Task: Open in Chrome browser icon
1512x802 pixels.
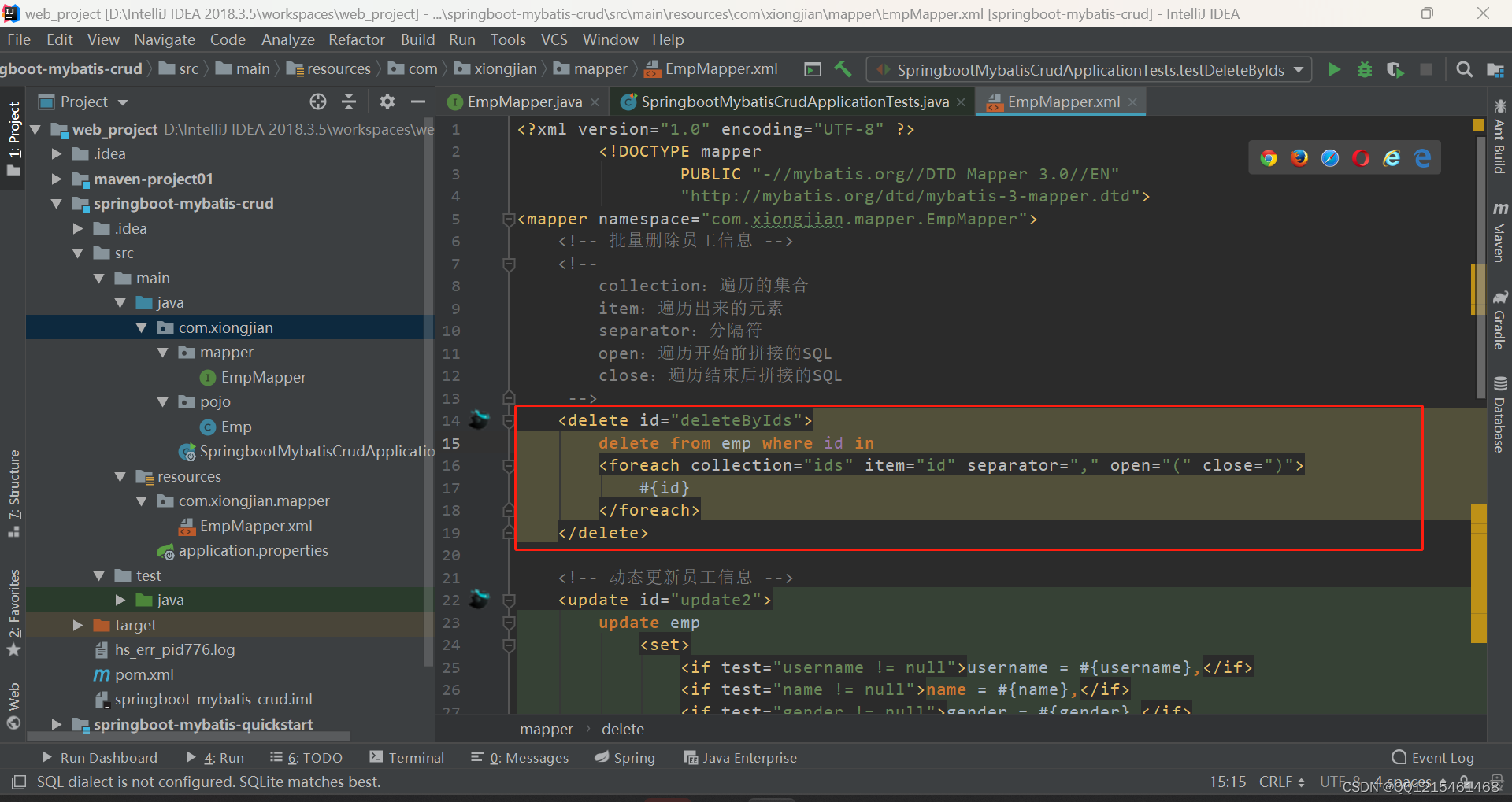Action: [x=1269, y=158]
